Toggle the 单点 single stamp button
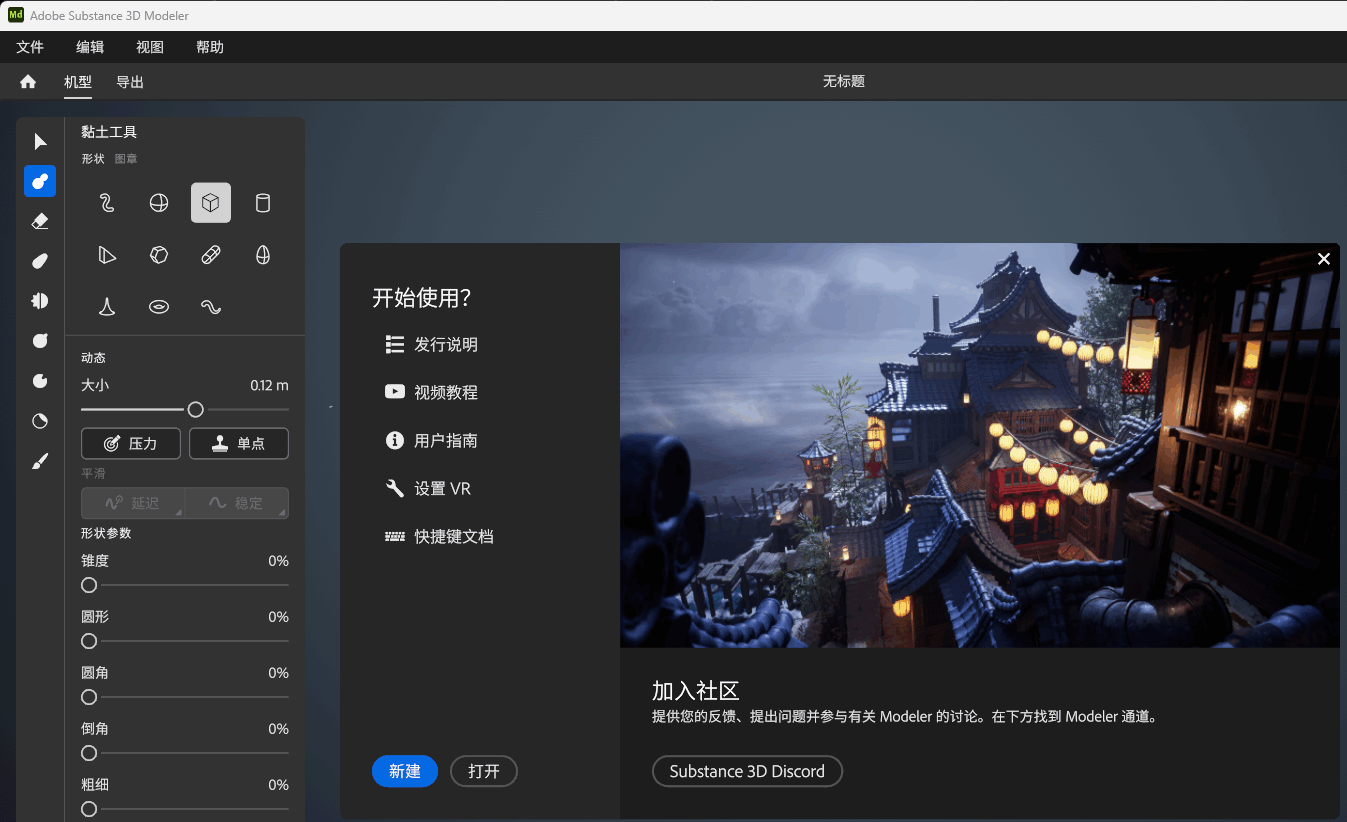 click(x=239, y=443)
